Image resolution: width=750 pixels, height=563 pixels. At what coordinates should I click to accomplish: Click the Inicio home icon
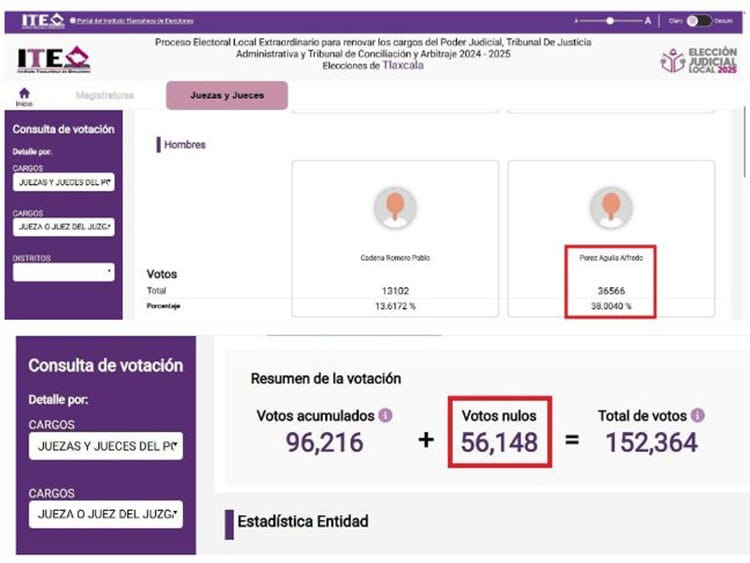click(x=24, y=93)
